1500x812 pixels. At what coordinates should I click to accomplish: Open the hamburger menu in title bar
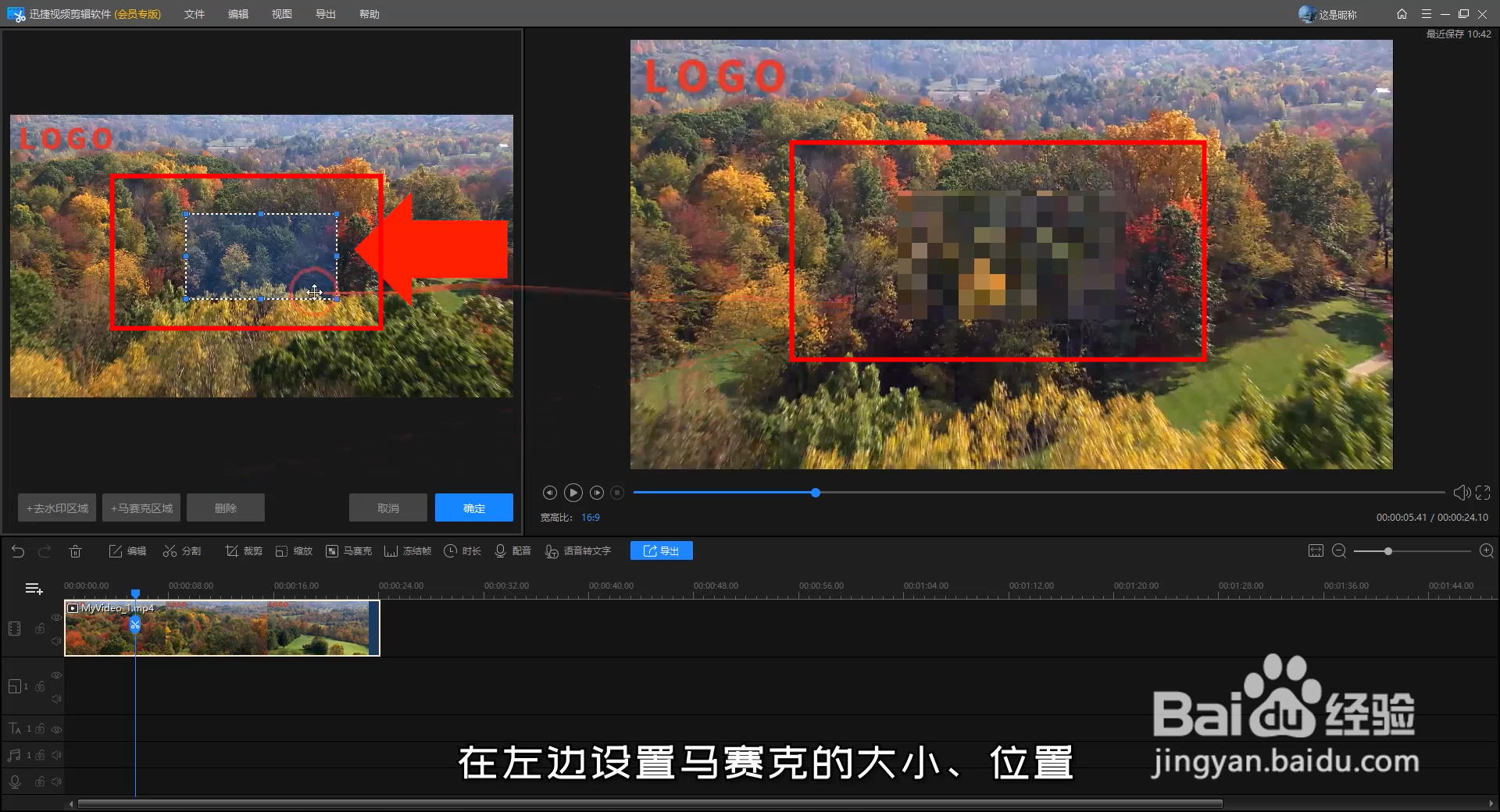click(x=1427, y=14)
